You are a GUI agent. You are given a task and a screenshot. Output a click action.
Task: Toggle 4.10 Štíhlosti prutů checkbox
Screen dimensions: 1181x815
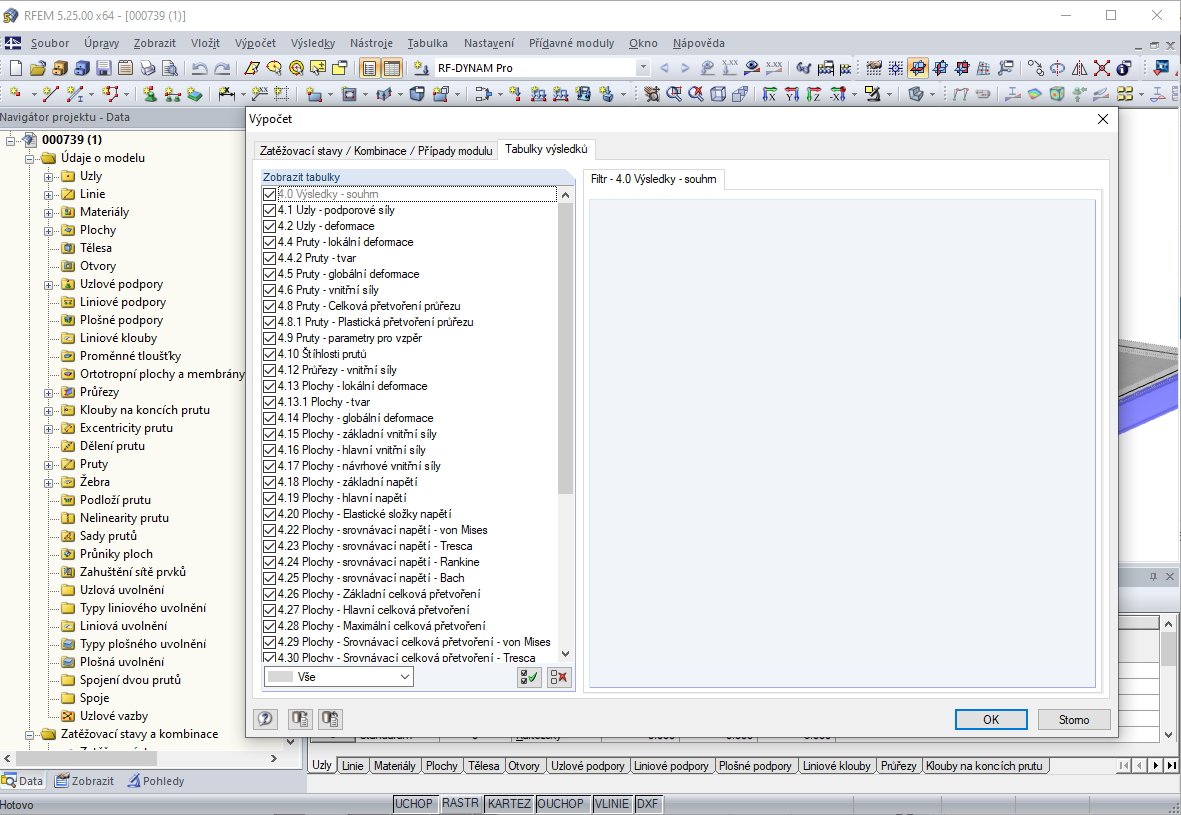[270, 354]
